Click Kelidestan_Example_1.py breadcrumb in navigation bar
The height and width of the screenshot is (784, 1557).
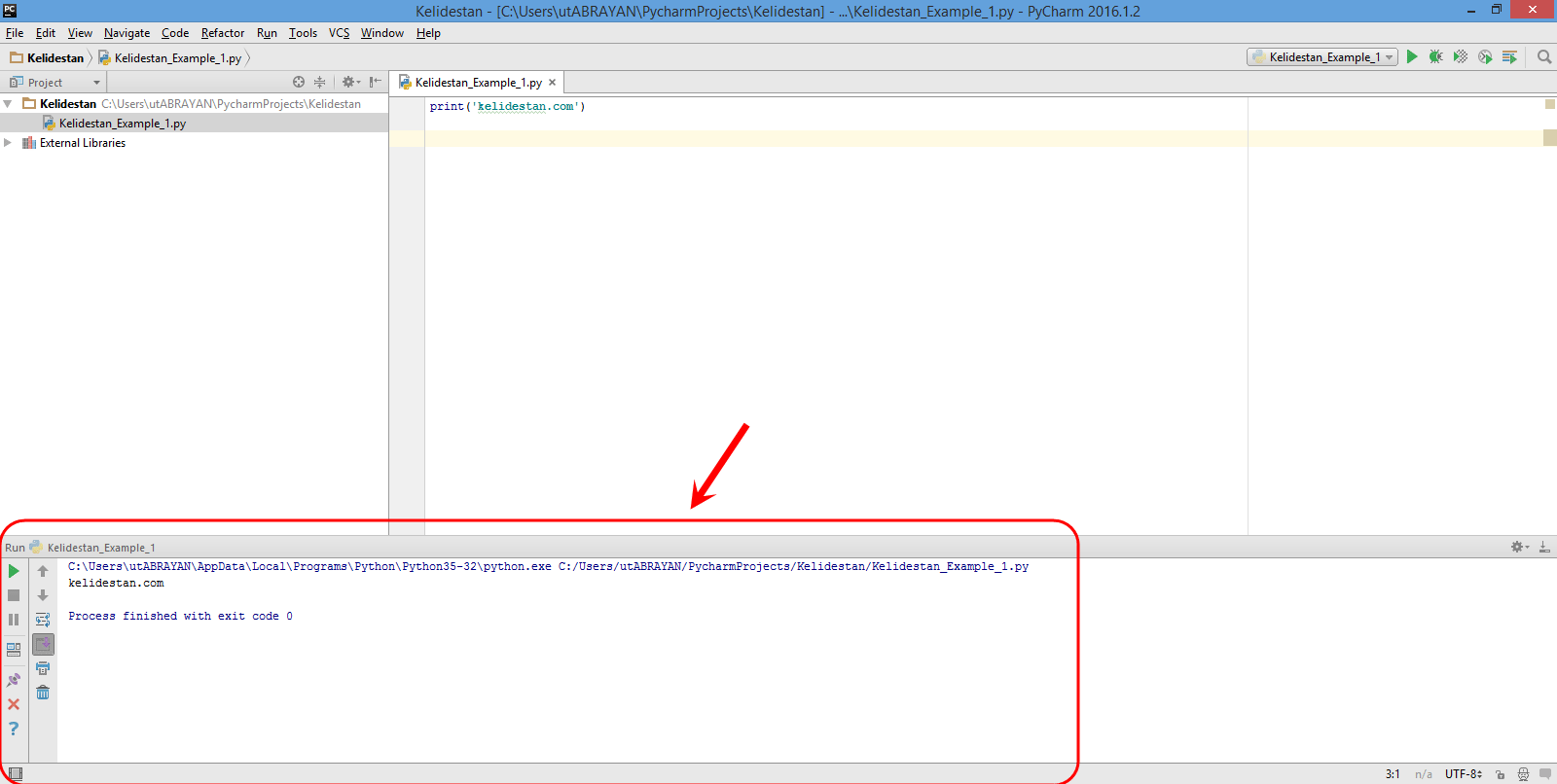169,58
